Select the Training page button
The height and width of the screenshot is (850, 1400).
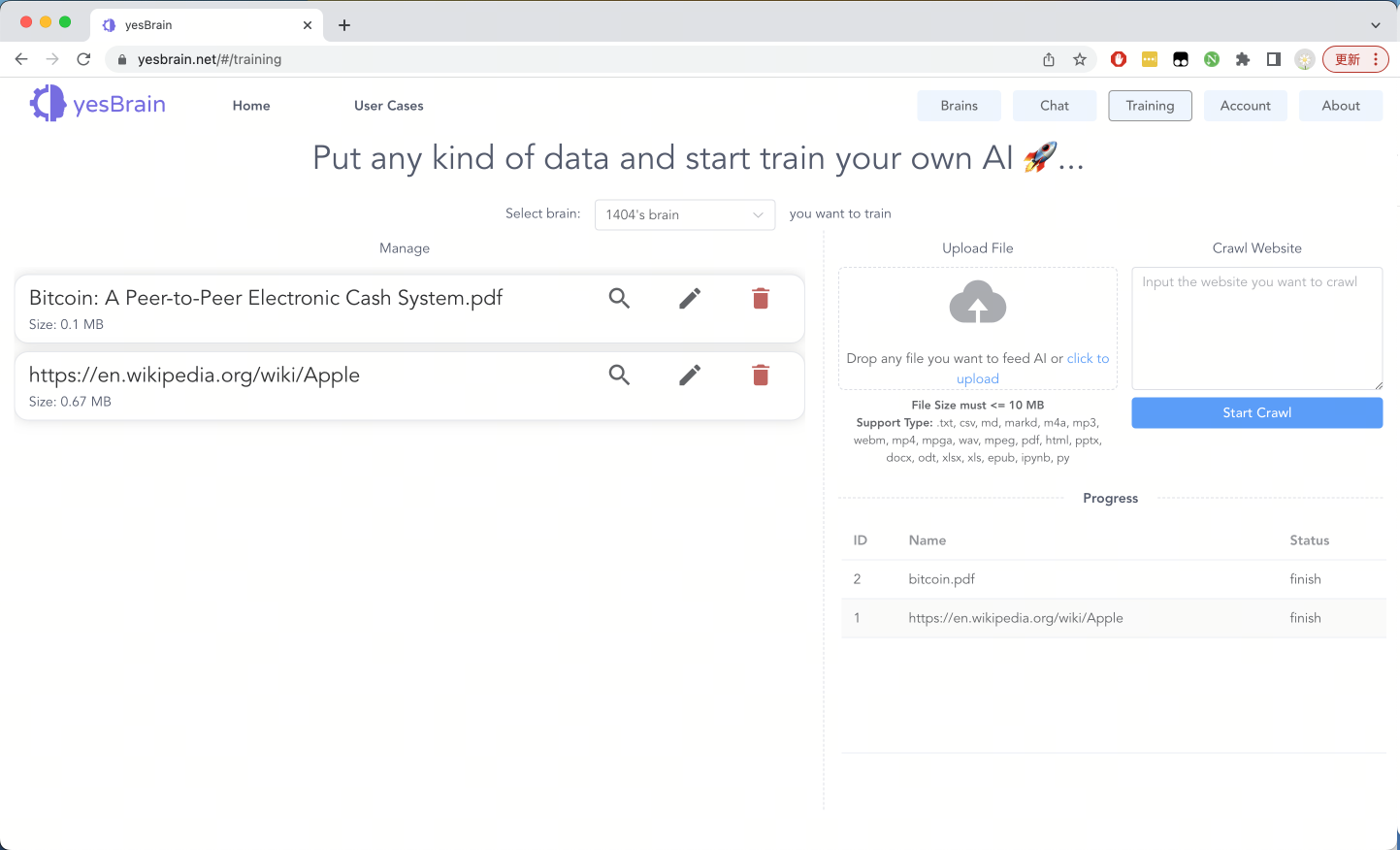click(1151, 106)
